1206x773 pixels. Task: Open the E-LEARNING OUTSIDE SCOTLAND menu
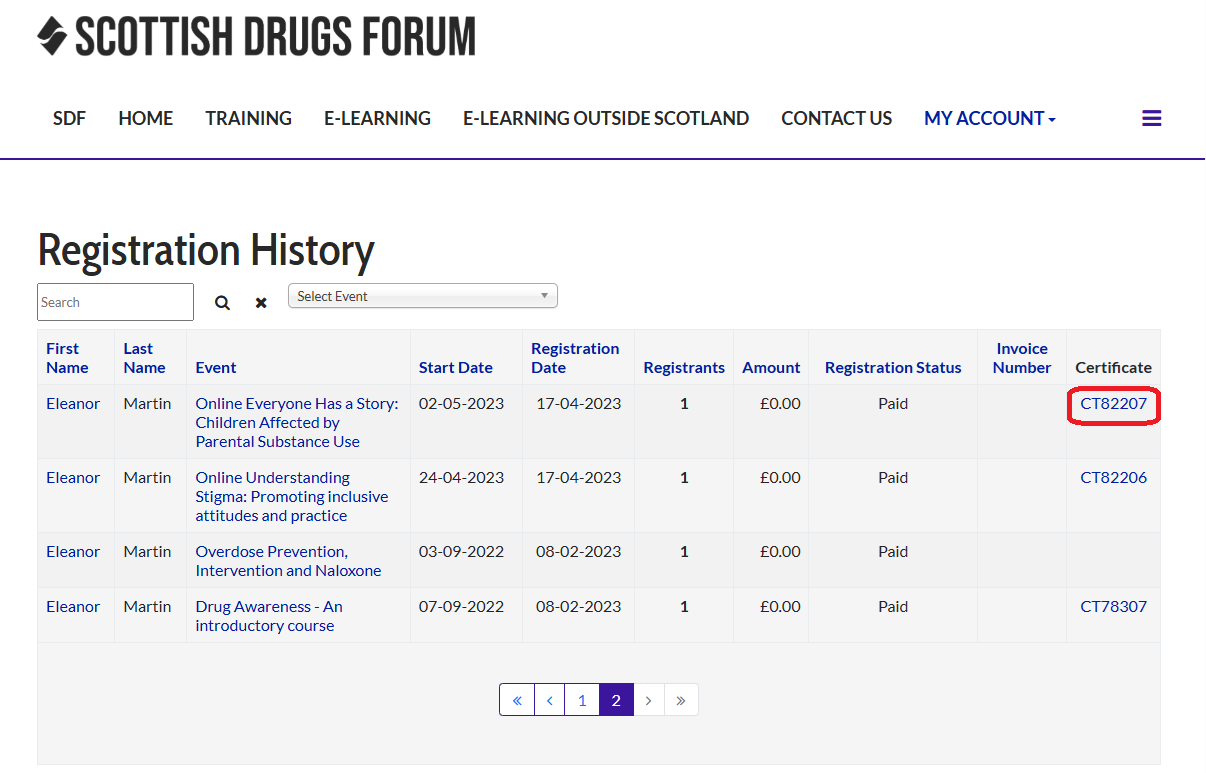click(605, 118)
